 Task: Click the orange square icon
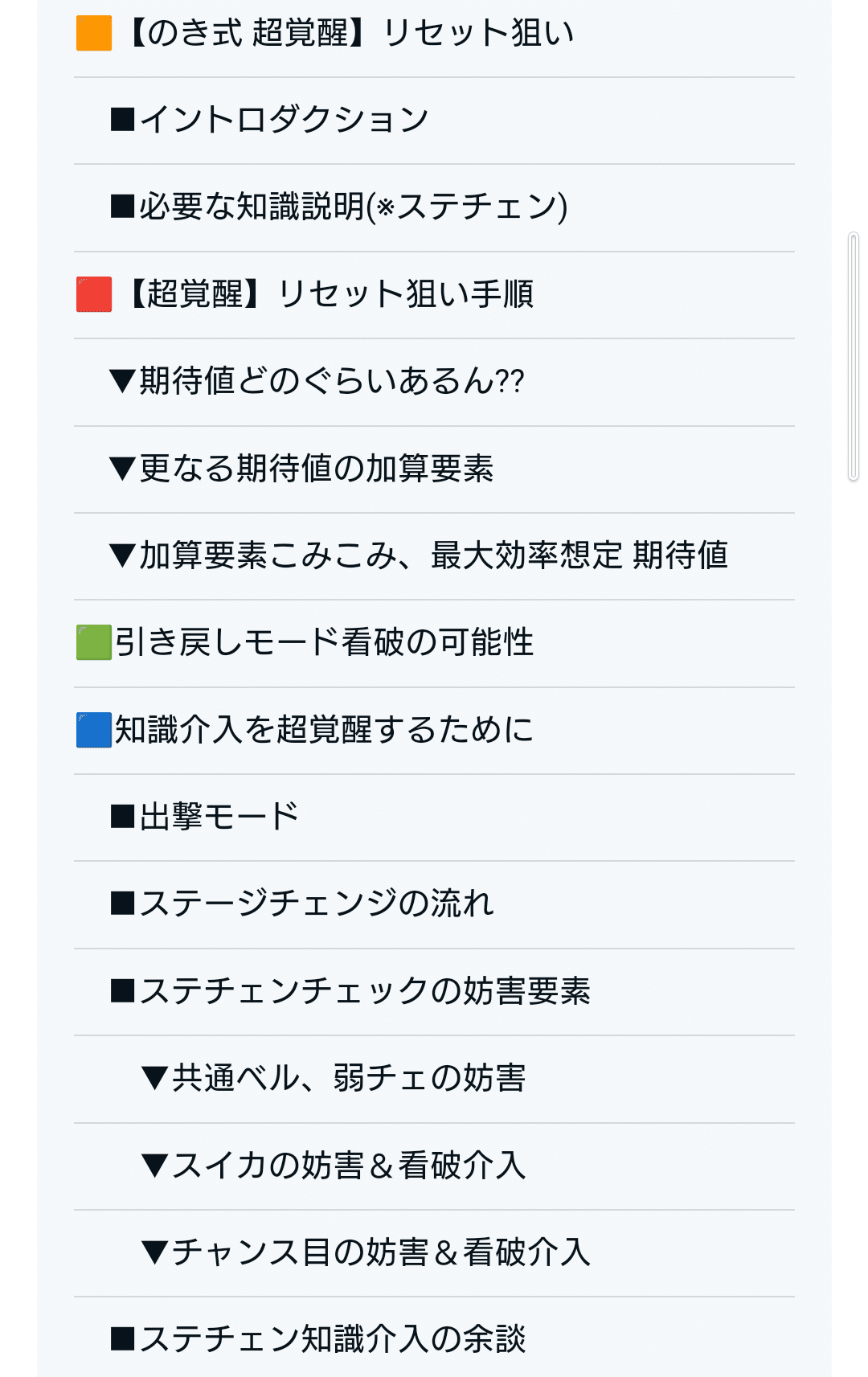click(x=94, y=33)
